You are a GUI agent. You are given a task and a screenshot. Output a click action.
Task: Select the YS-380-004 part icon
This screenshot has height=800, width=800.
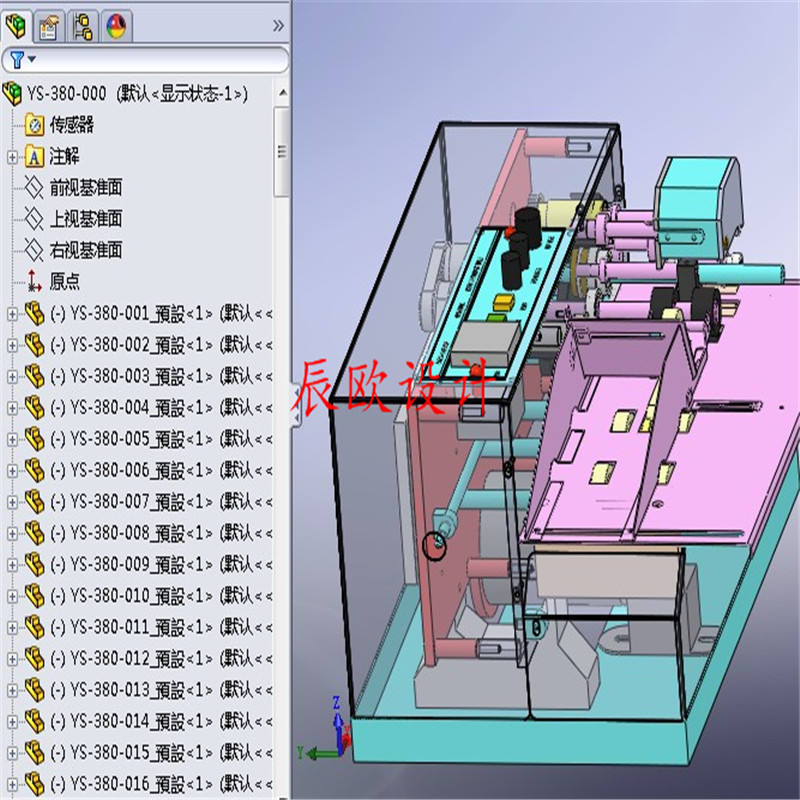pyautogui.click(x=34, y=408)
